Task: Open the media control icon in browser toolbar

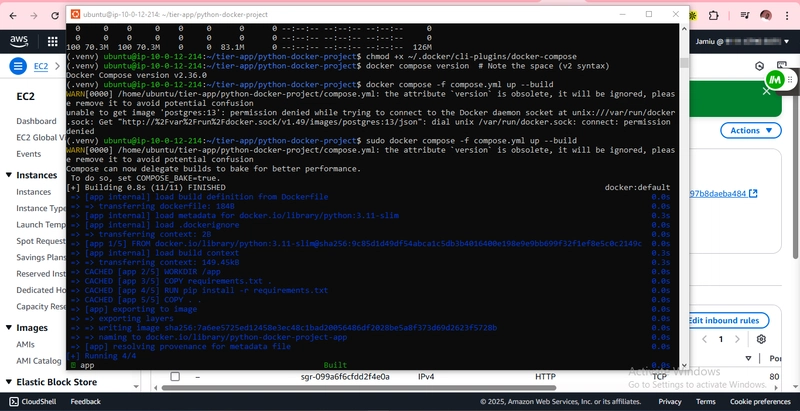Action: coord(745,15)
